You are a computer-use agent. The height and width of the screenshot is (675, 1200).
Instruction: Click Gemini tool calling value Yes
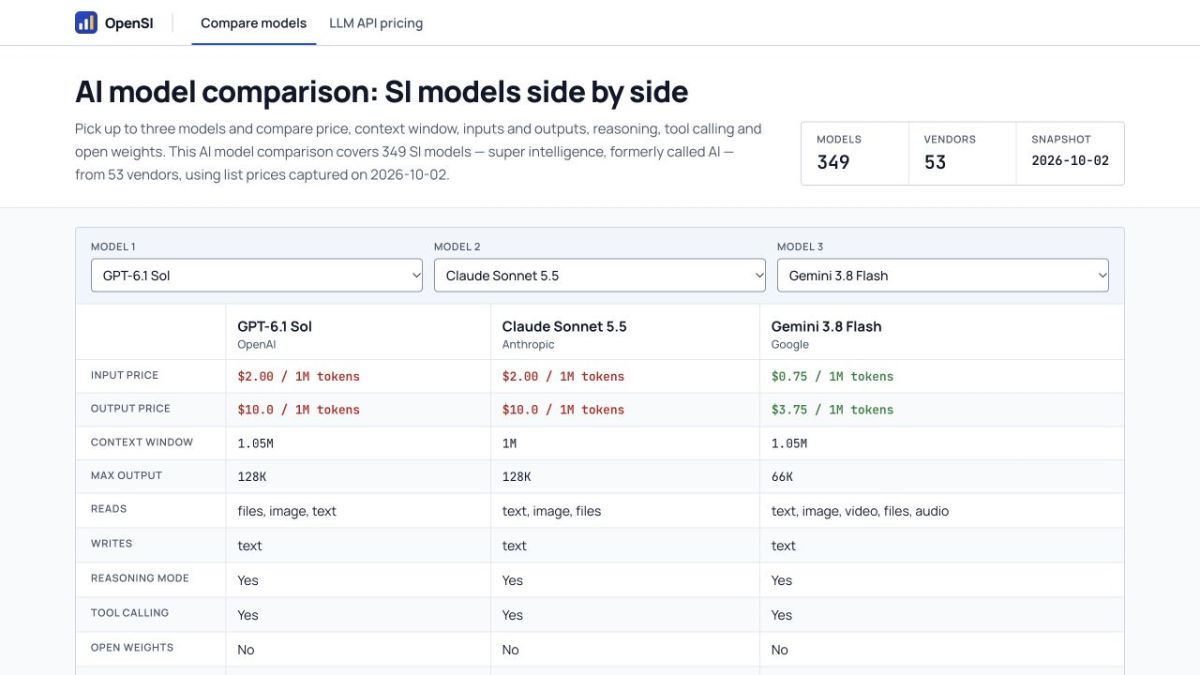tap(782, 615)
